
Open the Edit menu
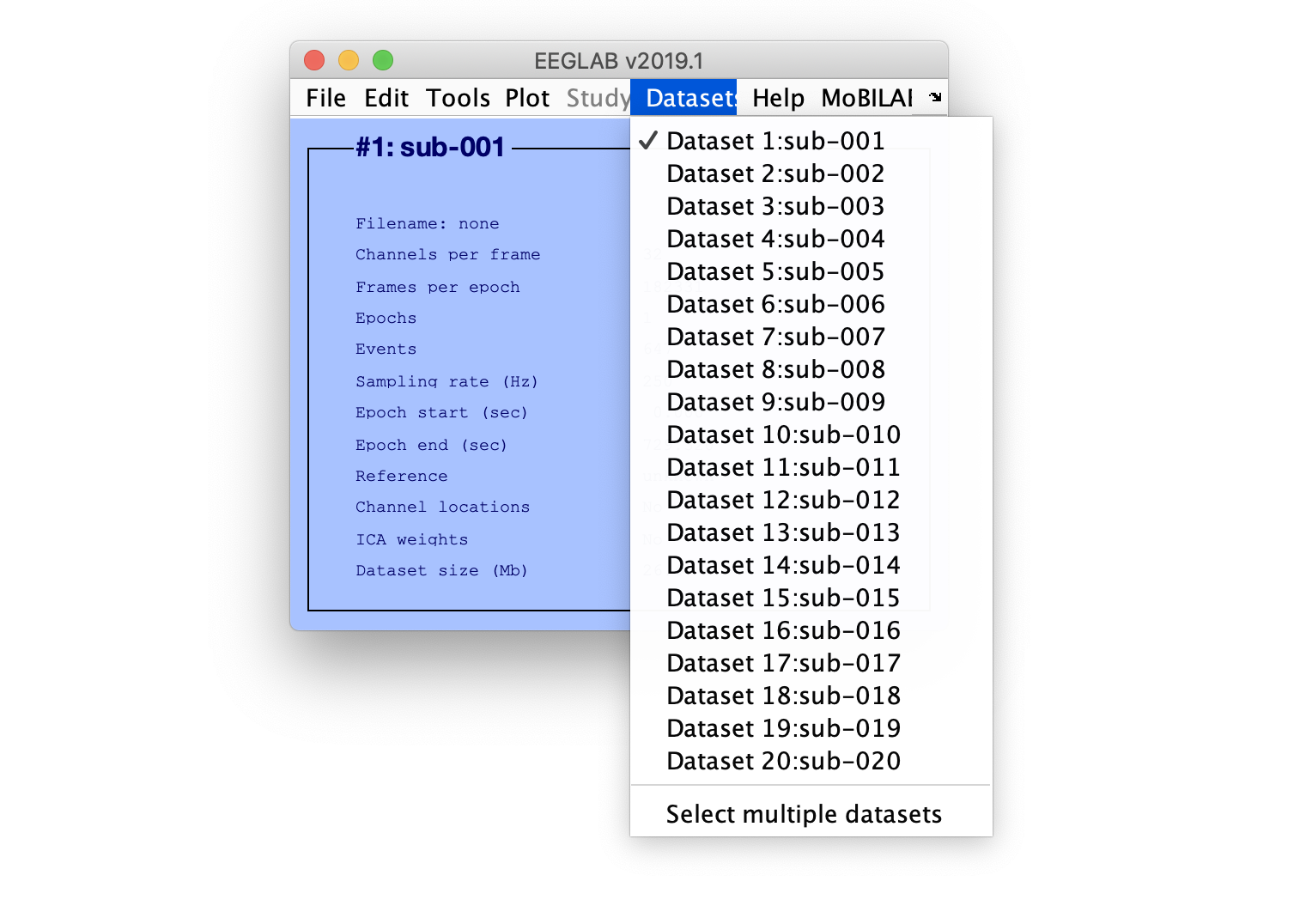click(386, 99)
